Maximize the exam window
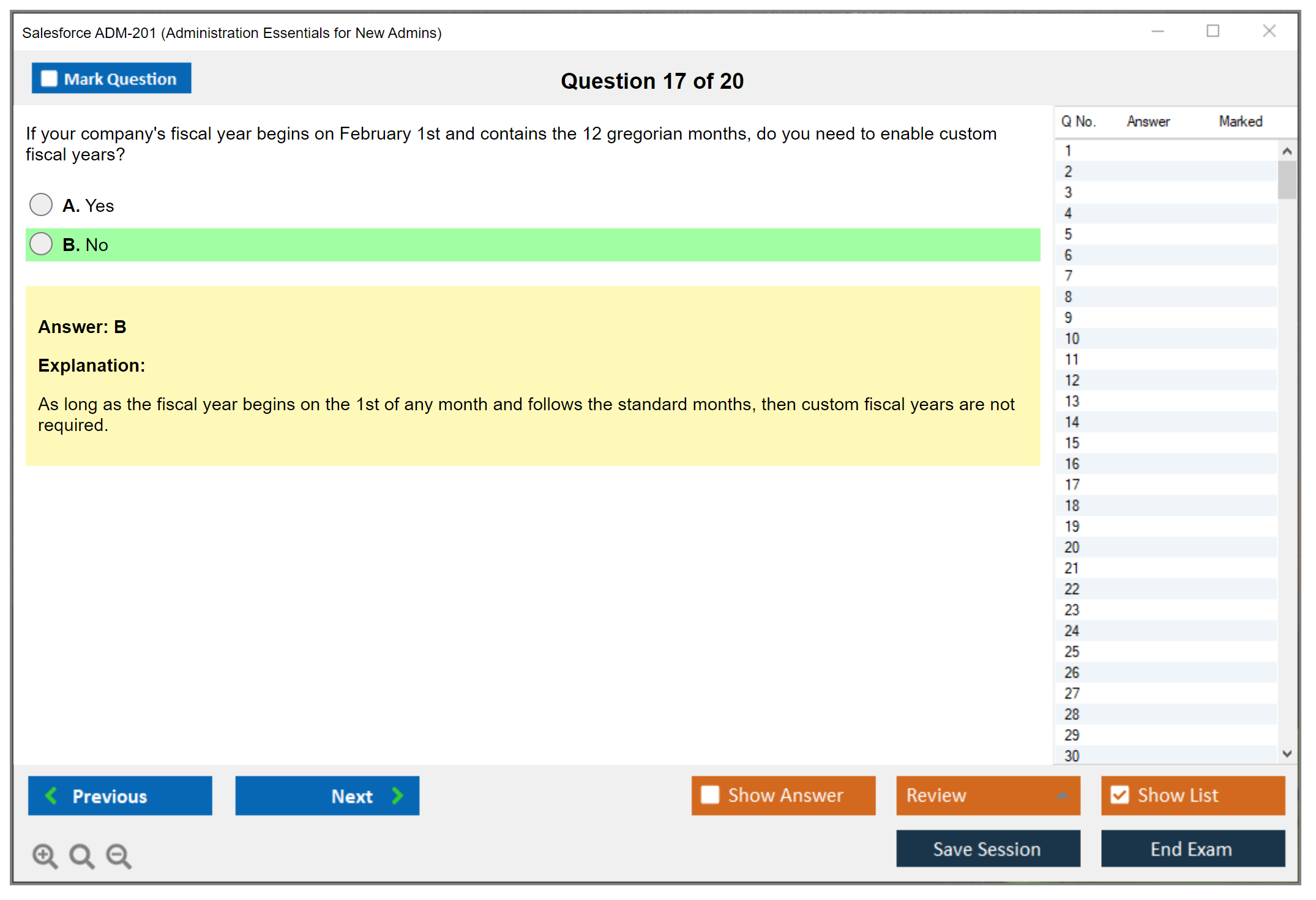Image resolution: width=1316 pixels, height=900 pixels. (x=1213, y=31)
